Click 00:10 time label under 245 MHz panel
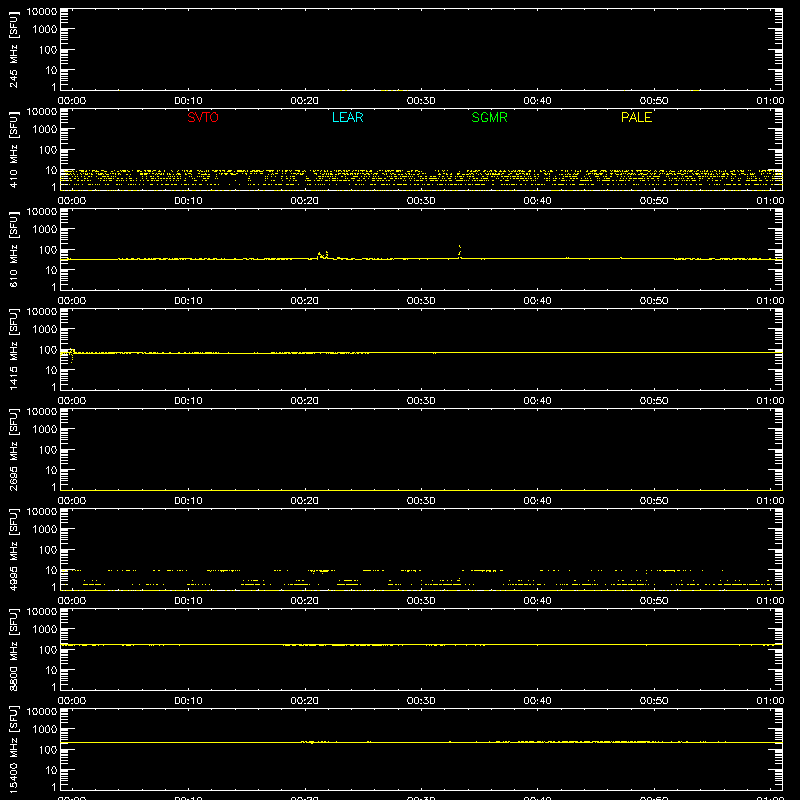800x800 pixels. tap(188, 101)
